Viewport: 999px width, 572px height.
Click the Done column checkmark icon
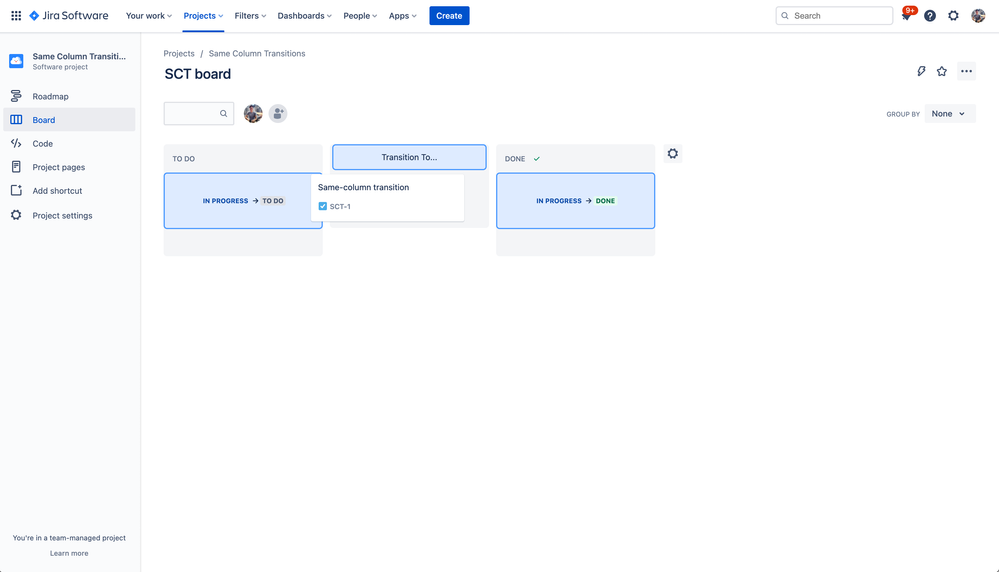[x=536, y=159]
